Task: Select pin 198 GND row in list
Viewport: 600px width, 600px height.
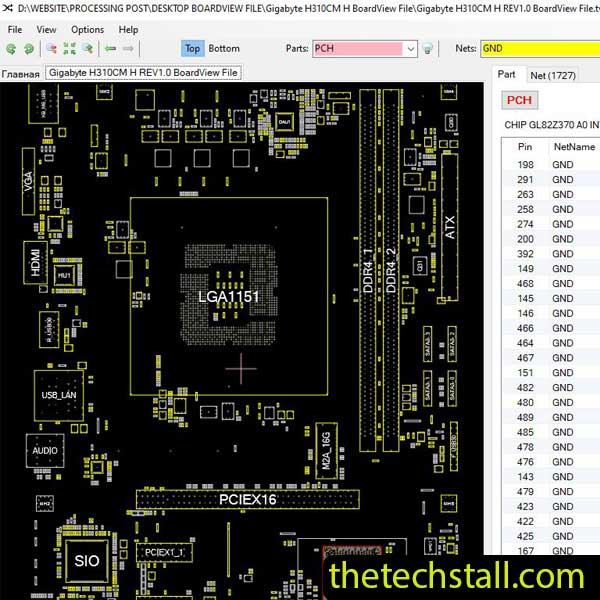Action: [x=548, y=165]
